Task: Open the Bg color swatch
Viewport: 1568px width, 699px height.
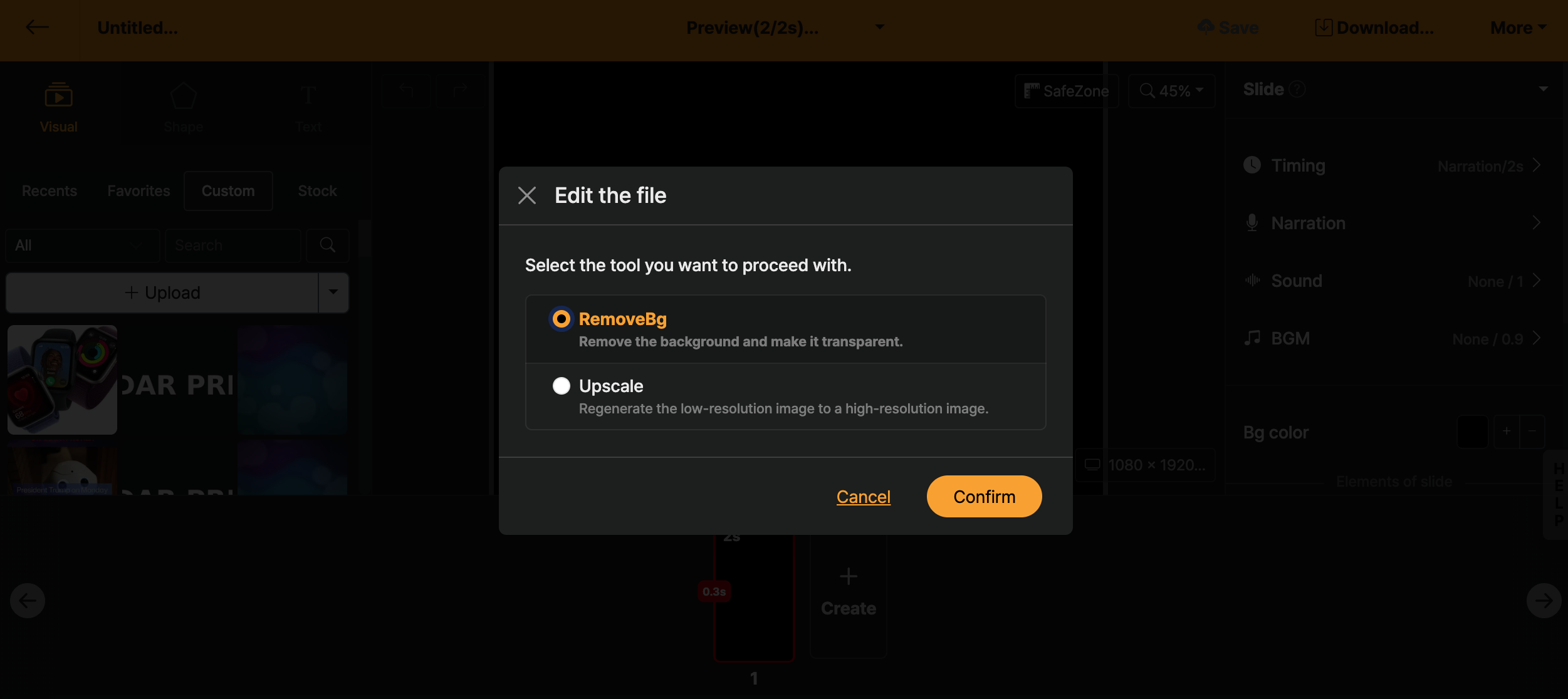Action: (x=1472, y=432)
